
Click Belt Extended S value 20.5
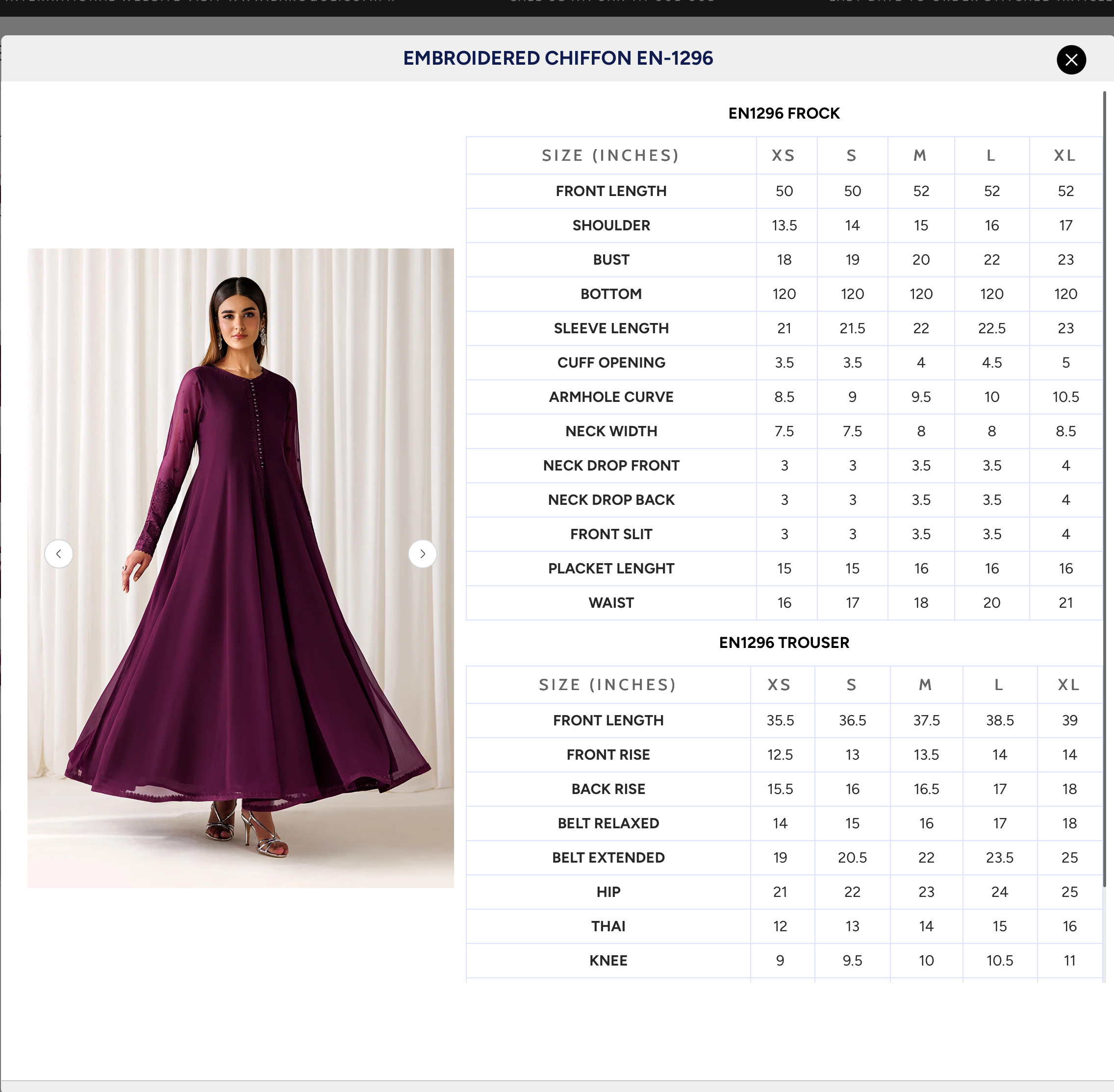(x=853, y=858)
